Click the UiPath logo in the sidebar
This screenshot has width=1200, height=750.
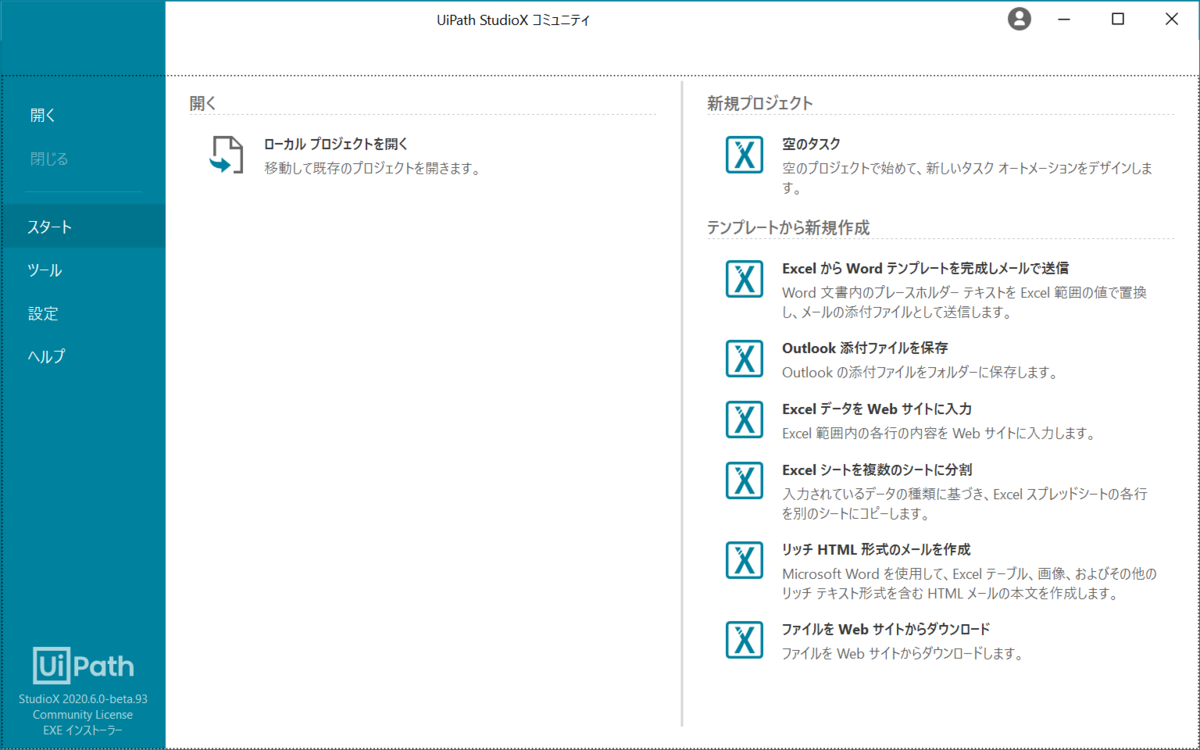[83, 666]
